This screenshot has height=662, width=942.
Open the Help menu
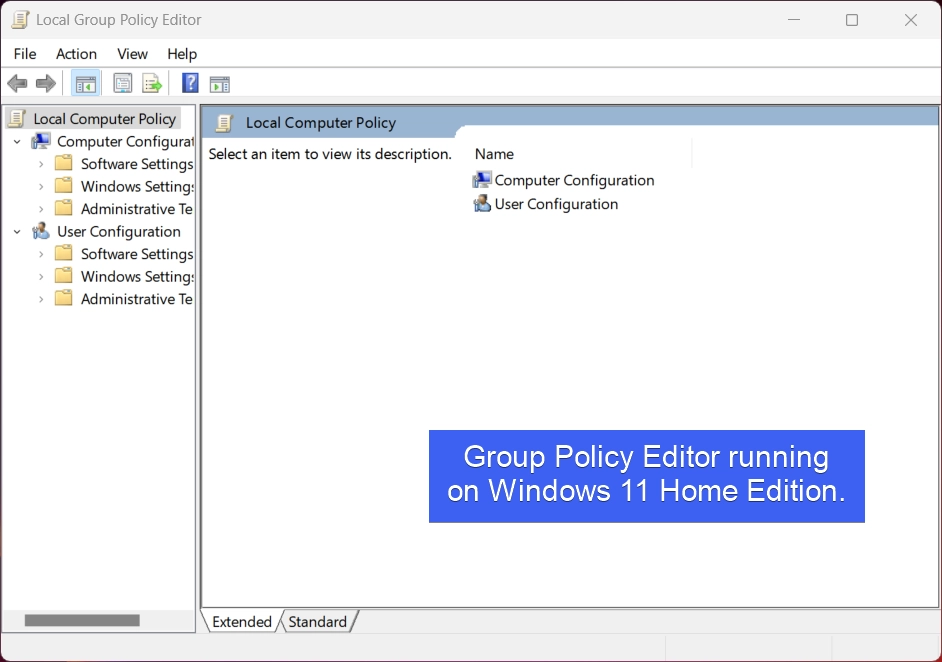(x=182, y=54)
